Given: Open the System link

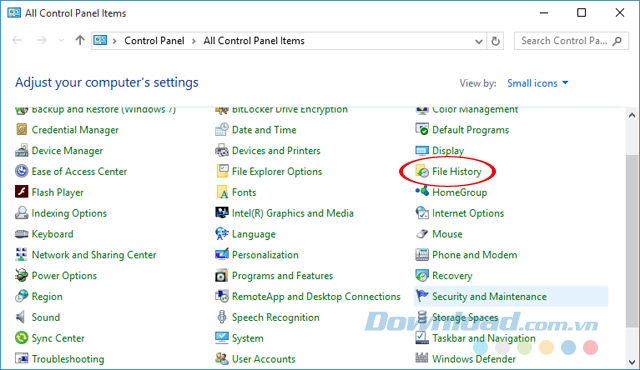Looking at the screenshot, I should tap(247, 338).
